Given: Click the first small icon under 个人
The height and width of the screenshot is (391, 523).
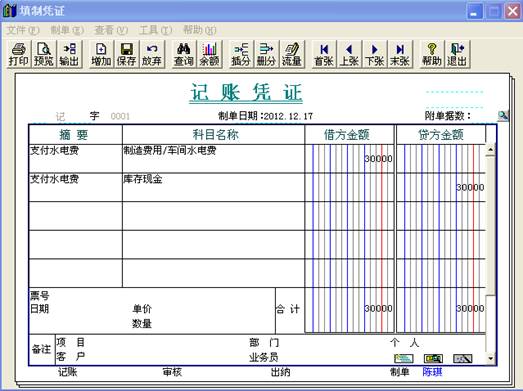Looking at the screenshot, I should coord(404,359).
